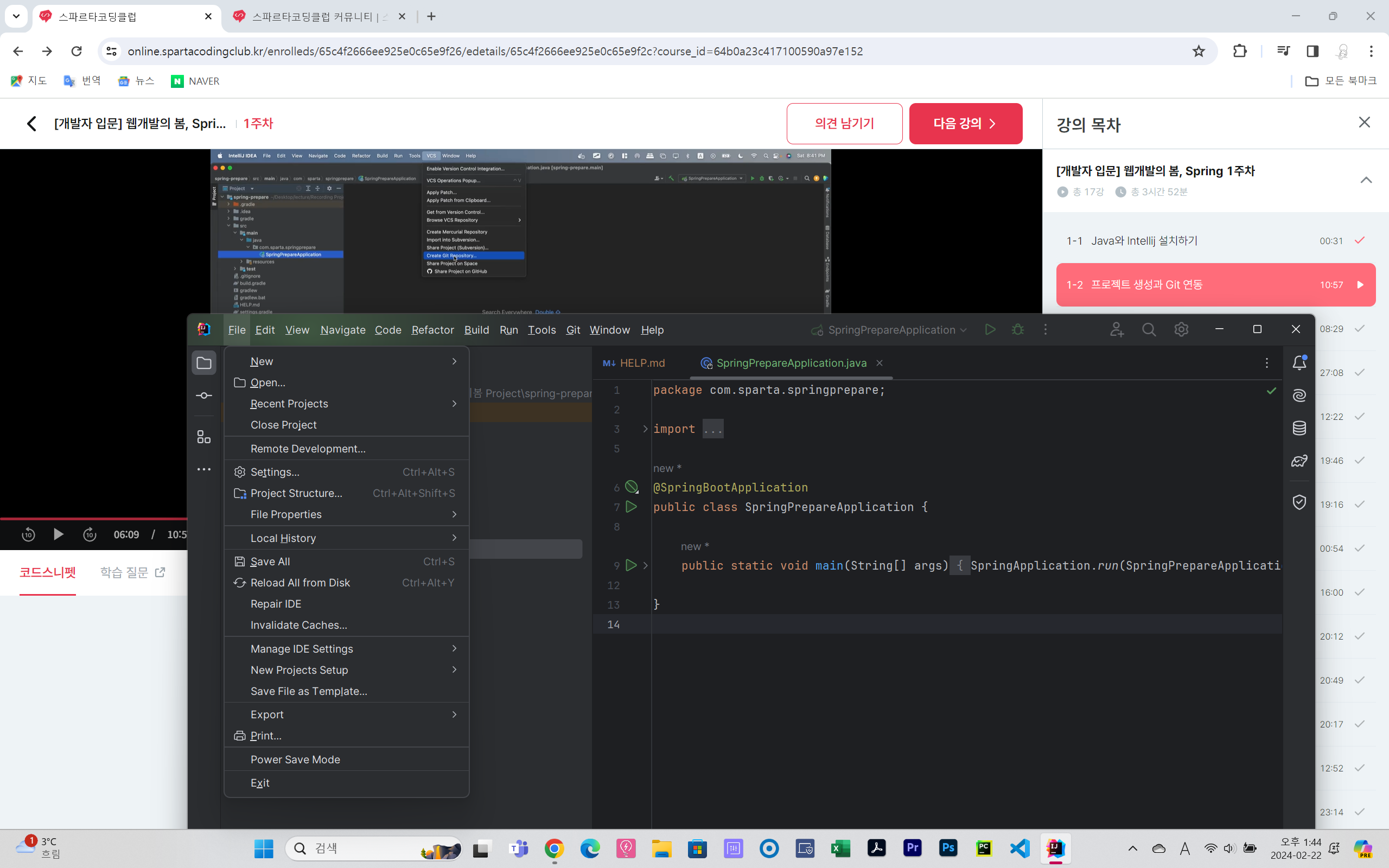This screenshot has width=1389, height=868.
Task: Close the SpringPrepareApplication.java editor tab
Action: click(880, 363)
